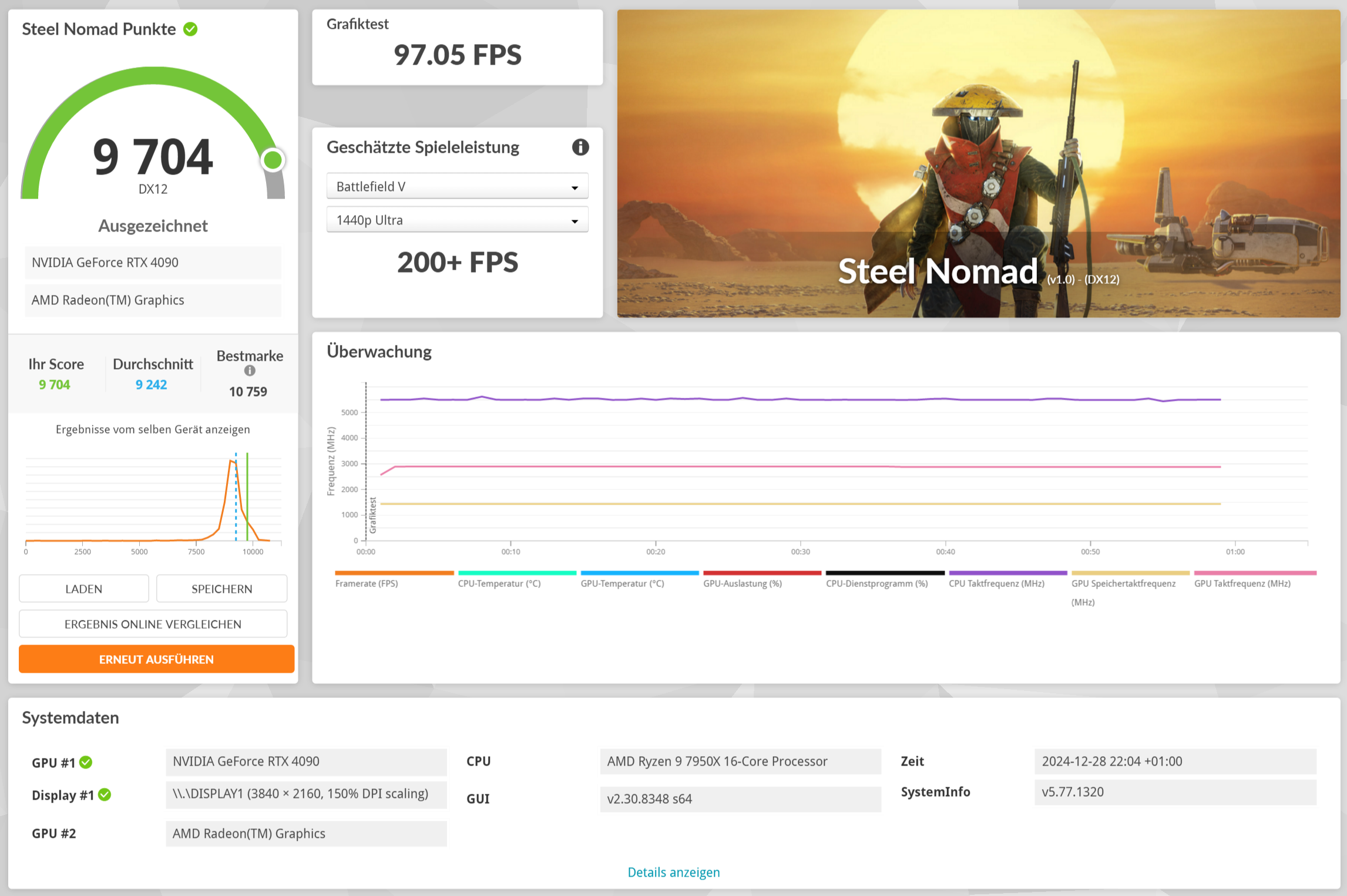Screen dimensions: 1347x896
Task: Click the GPU Taktfrequenz color swatch
Action: pyautogui.click(x=1254, y=572)
